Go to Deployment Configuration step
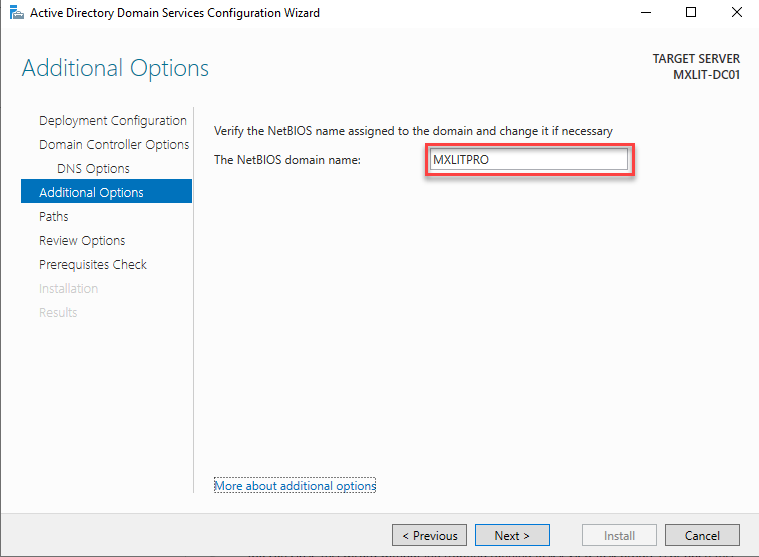 point(112,121)
